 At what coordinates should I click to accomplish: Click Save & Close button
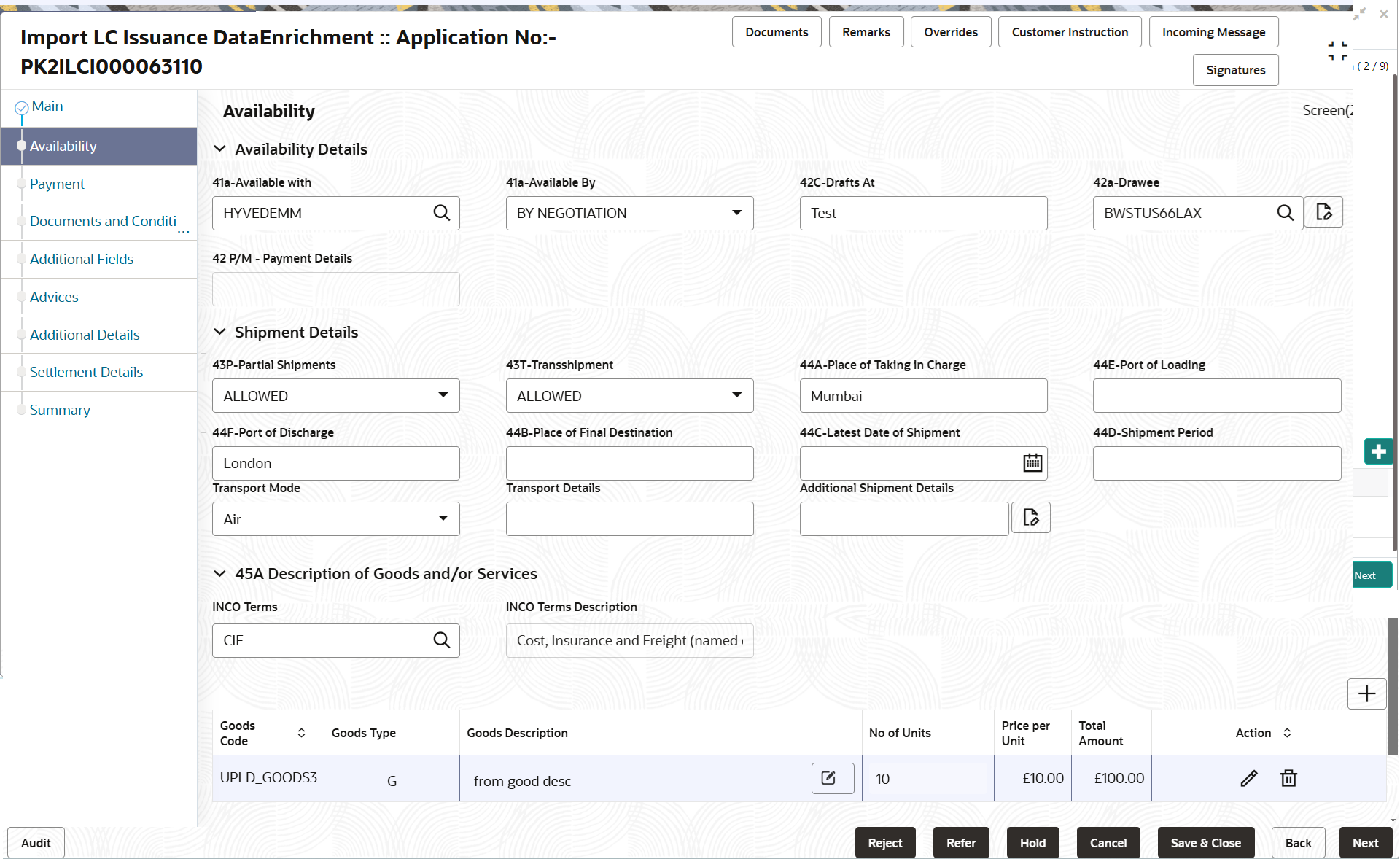pos(1205,842)
